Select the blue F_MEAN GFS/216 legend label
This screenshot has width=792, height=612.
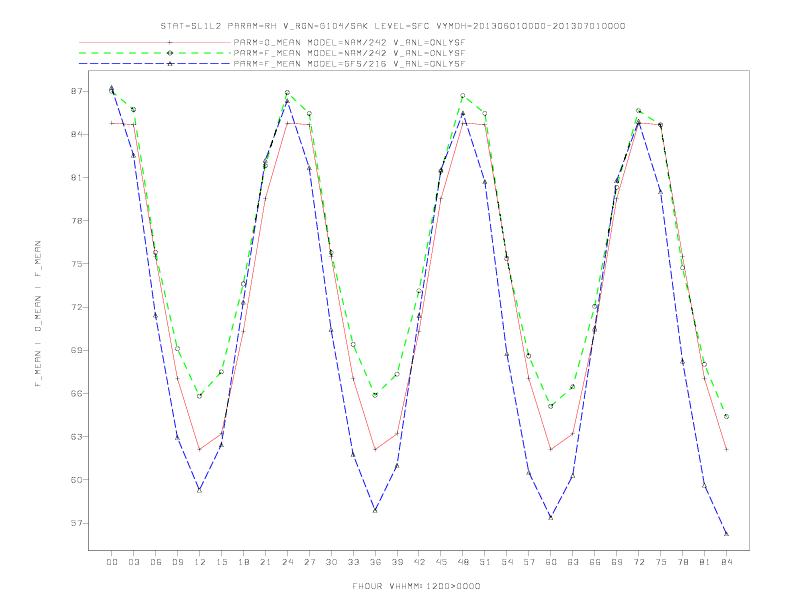pyautogui.click(x=349, y=64)
